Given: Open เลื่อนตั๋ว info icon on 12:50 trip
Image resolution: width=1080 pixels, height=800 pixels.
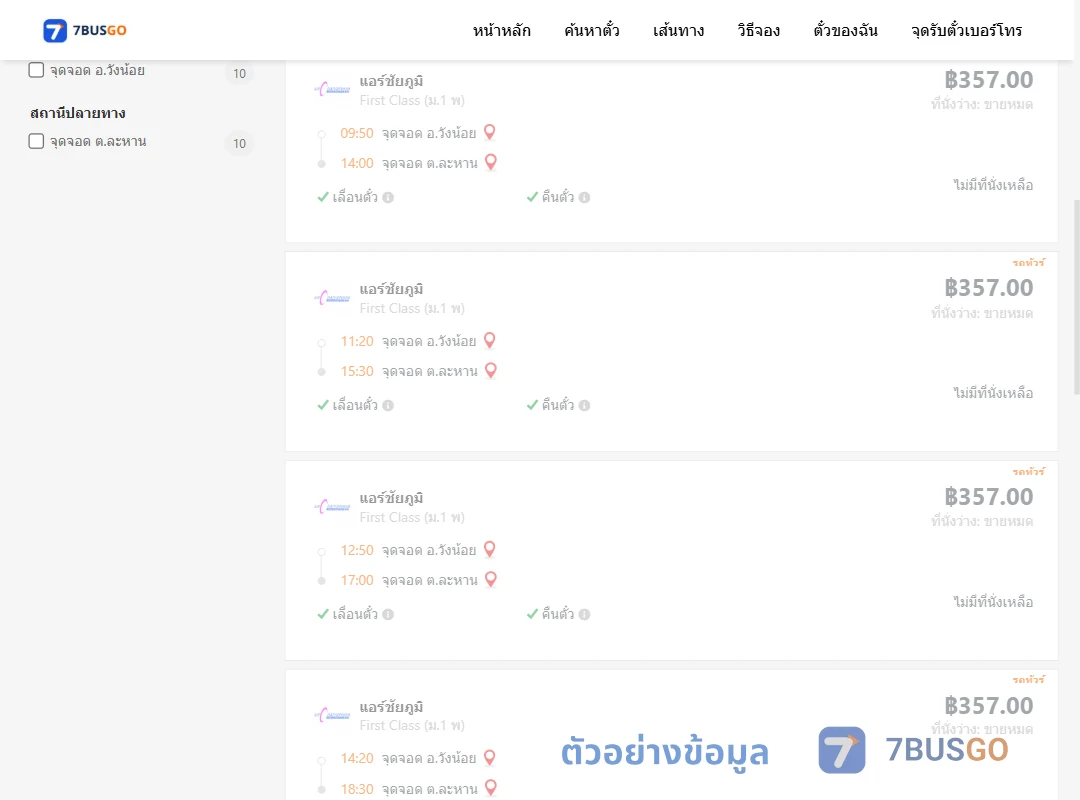Looking at the screenshot, I should [388, 615].
